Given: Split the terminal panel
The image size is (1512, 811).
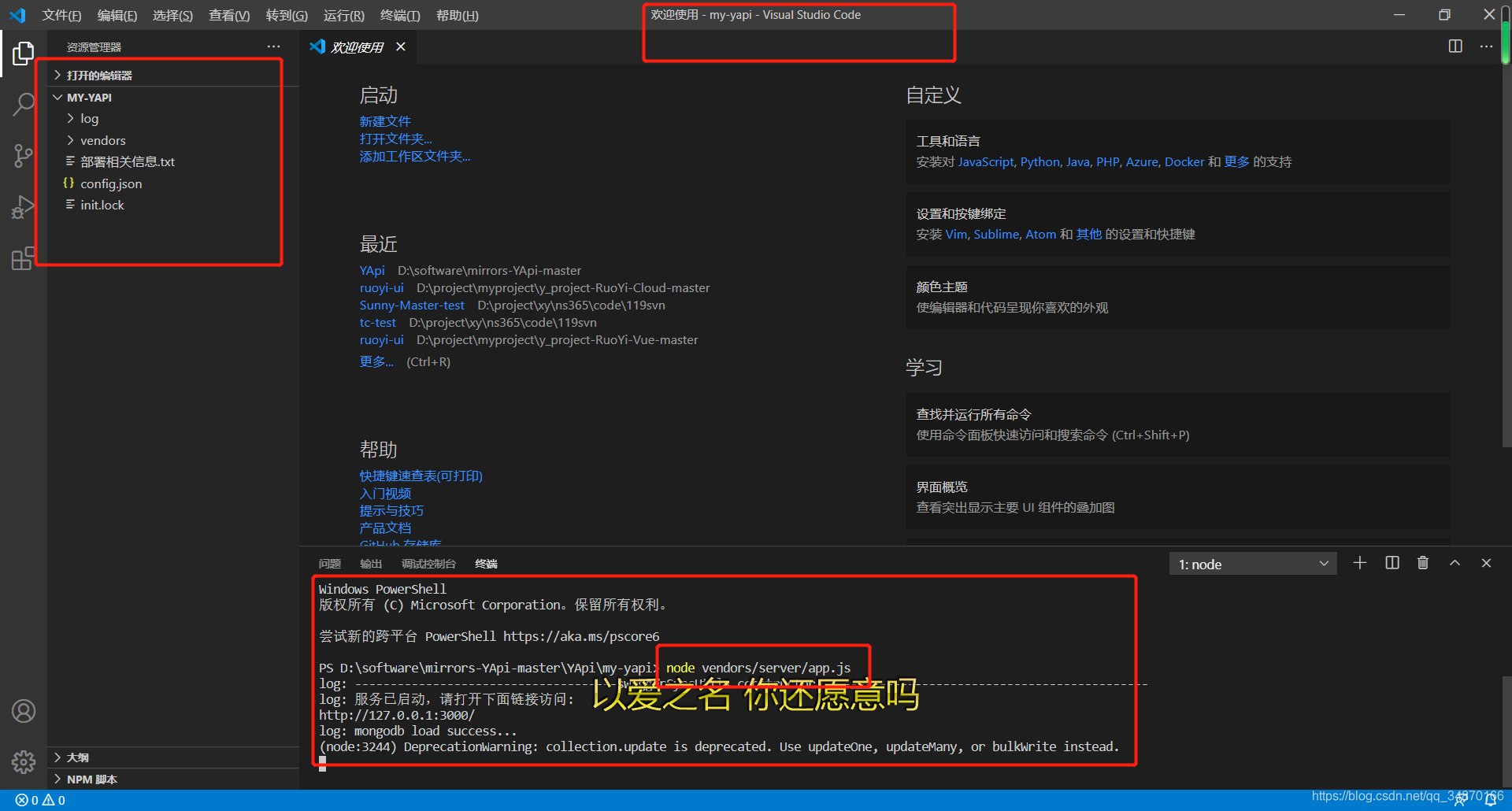Looking at the screenshot, I should pos(1392,563).
